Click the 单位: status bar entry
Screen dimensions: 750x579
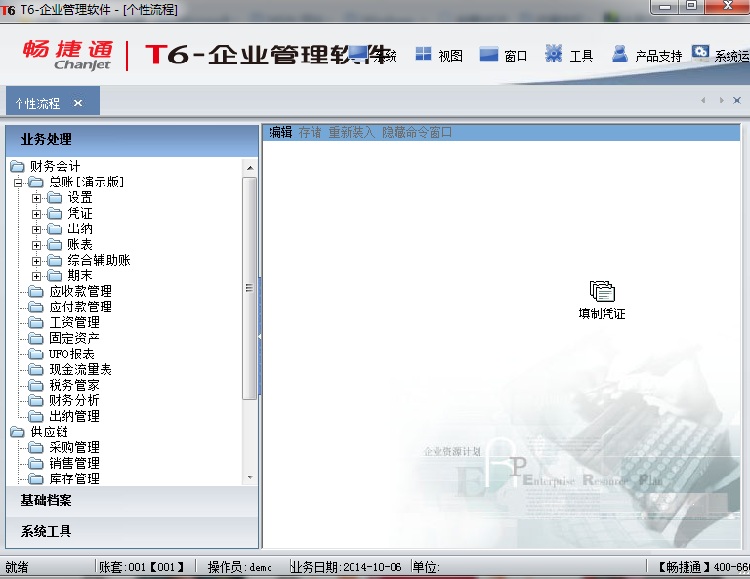(426, 568)
